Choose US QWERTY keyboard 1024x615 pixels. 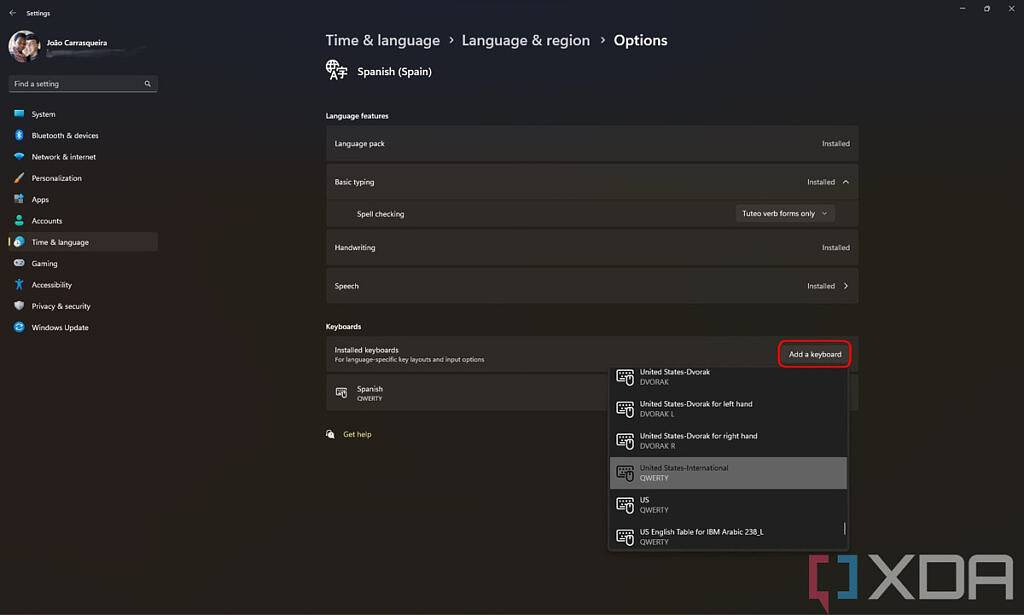[x=728, y=505]
